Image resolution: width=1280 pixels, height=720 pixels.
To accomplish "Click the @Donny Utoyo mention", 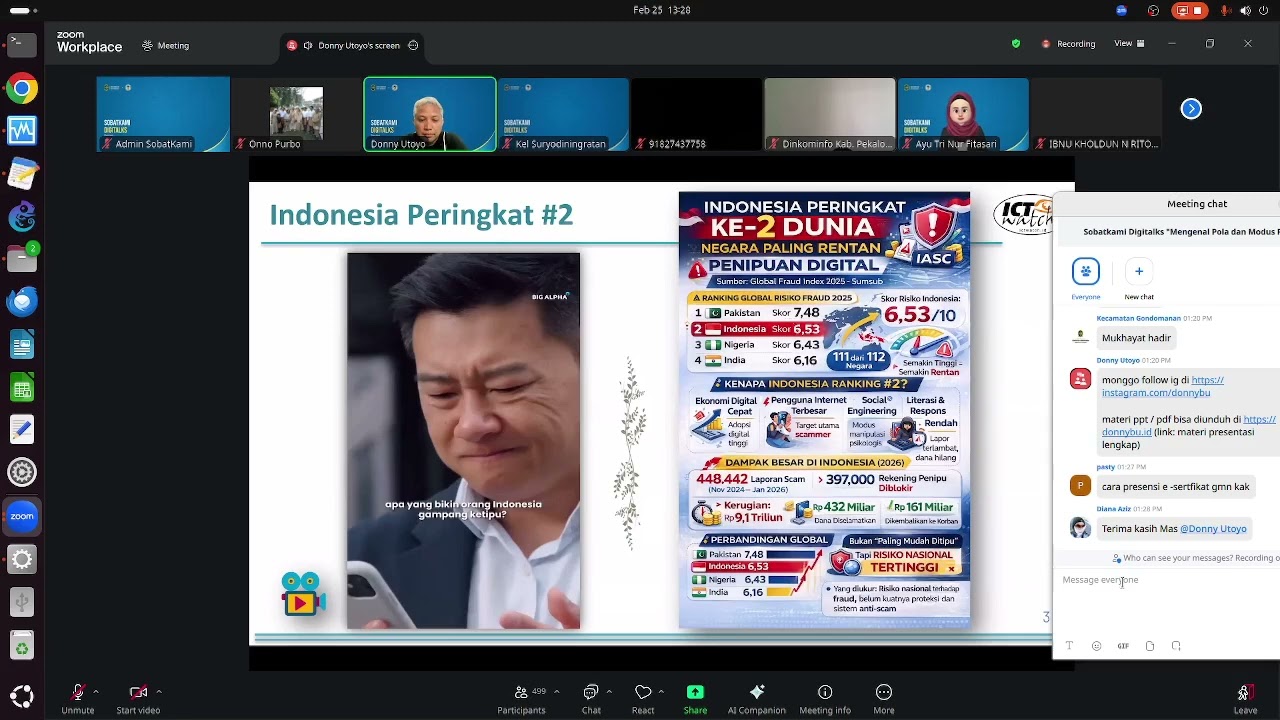I will coord(1213,529).
